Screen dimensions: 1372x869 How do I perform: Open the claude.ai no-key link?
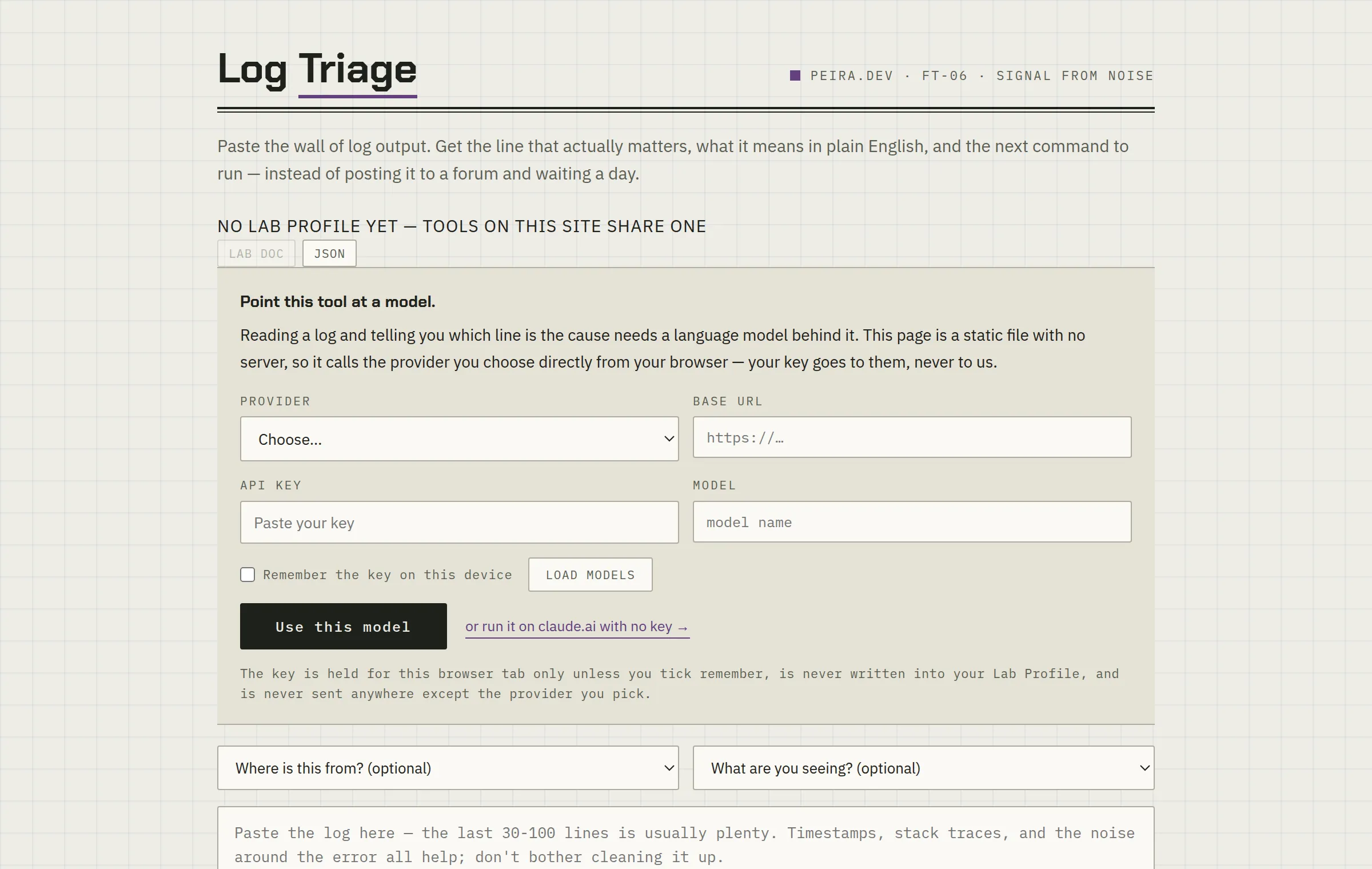tap(577, 627)
